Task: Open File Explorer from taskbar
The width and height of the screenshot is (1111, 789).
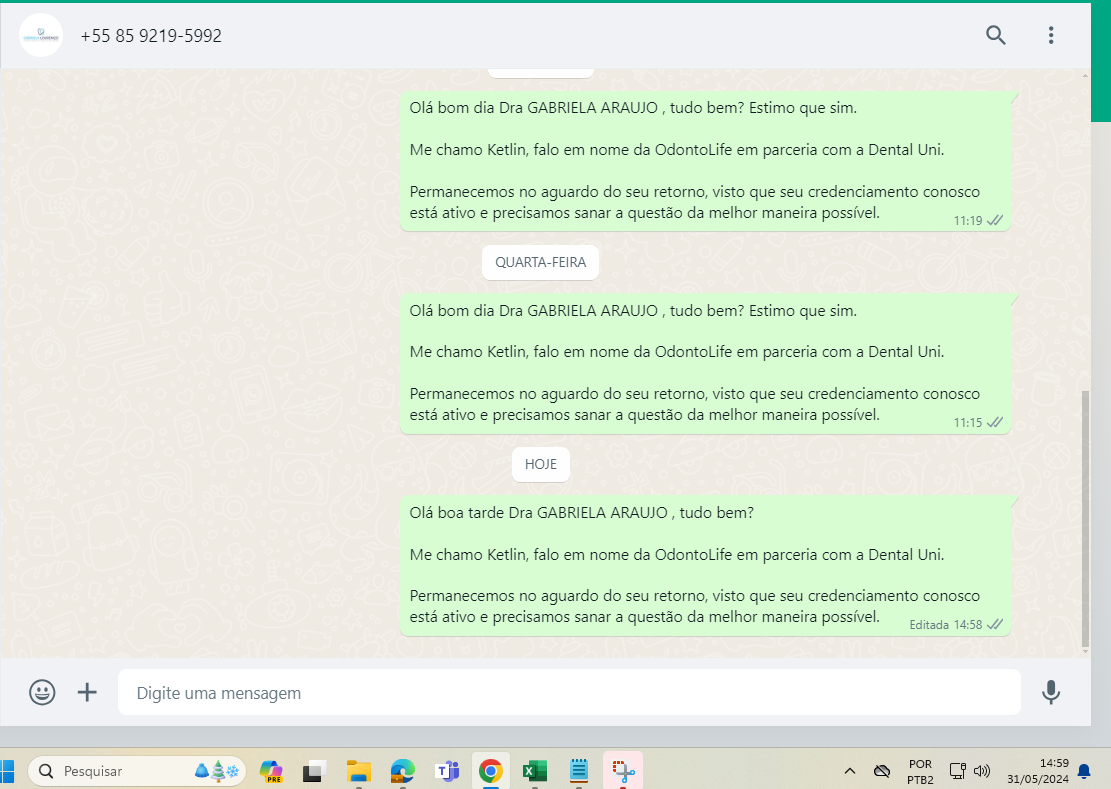Action: coord(359,771)
